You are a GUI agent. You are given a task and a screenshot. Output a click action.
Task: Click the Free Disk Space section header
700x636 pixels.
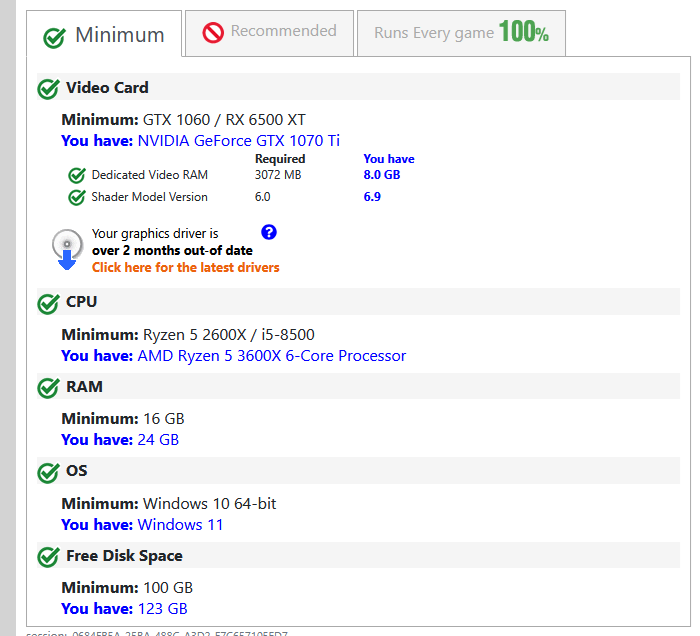point(358,555)
